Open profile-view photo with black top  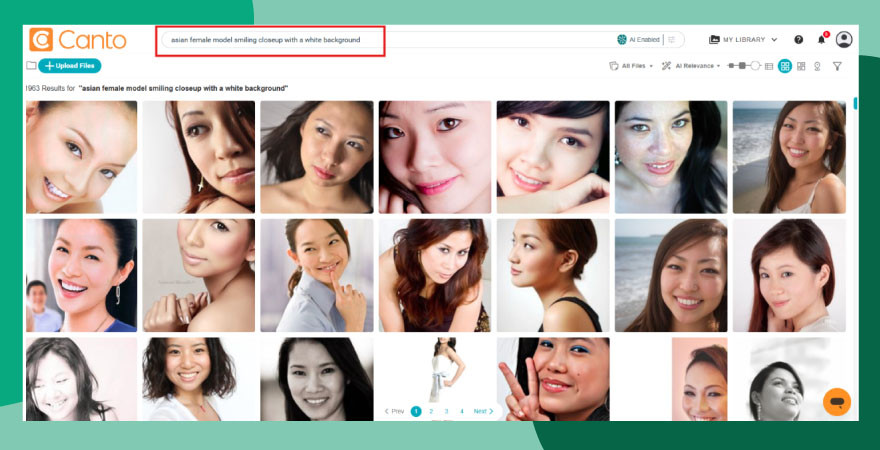553,275
